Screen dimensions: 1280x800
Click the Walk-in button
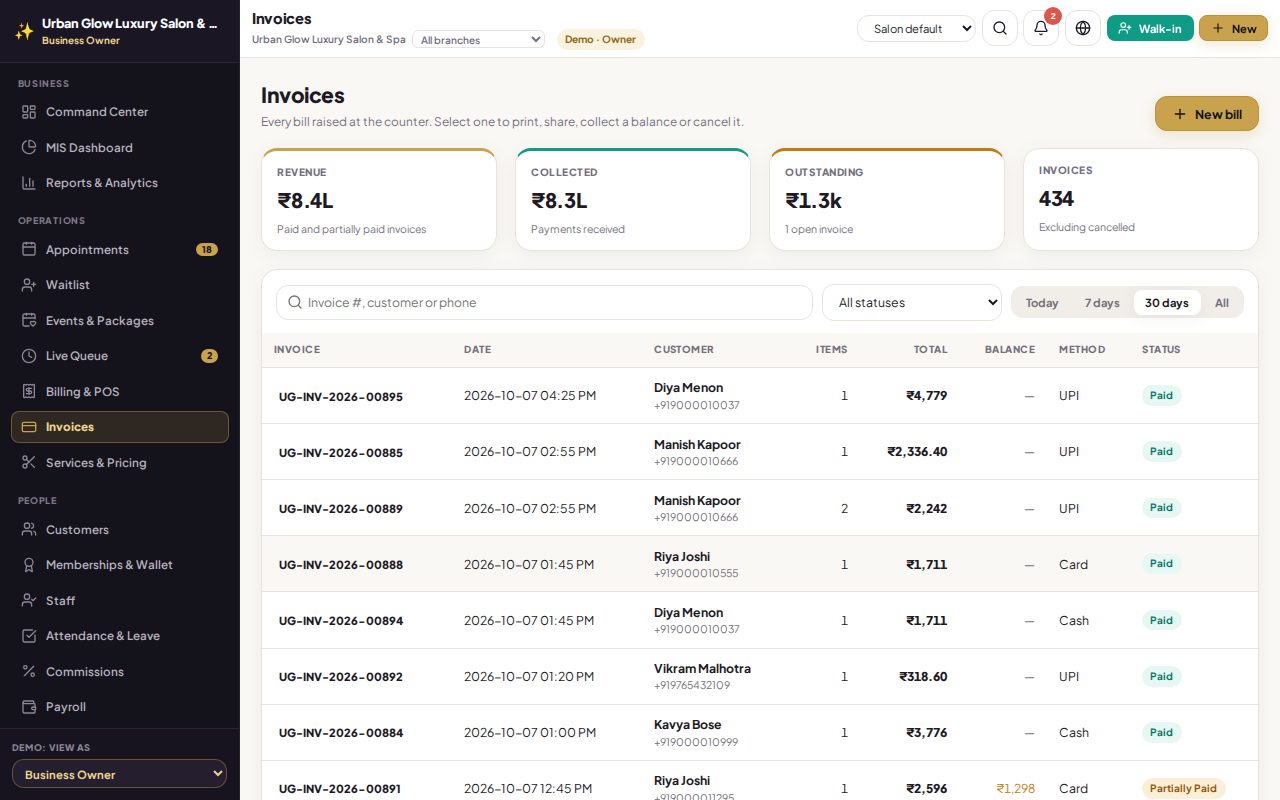click(x=1150, y=28)
